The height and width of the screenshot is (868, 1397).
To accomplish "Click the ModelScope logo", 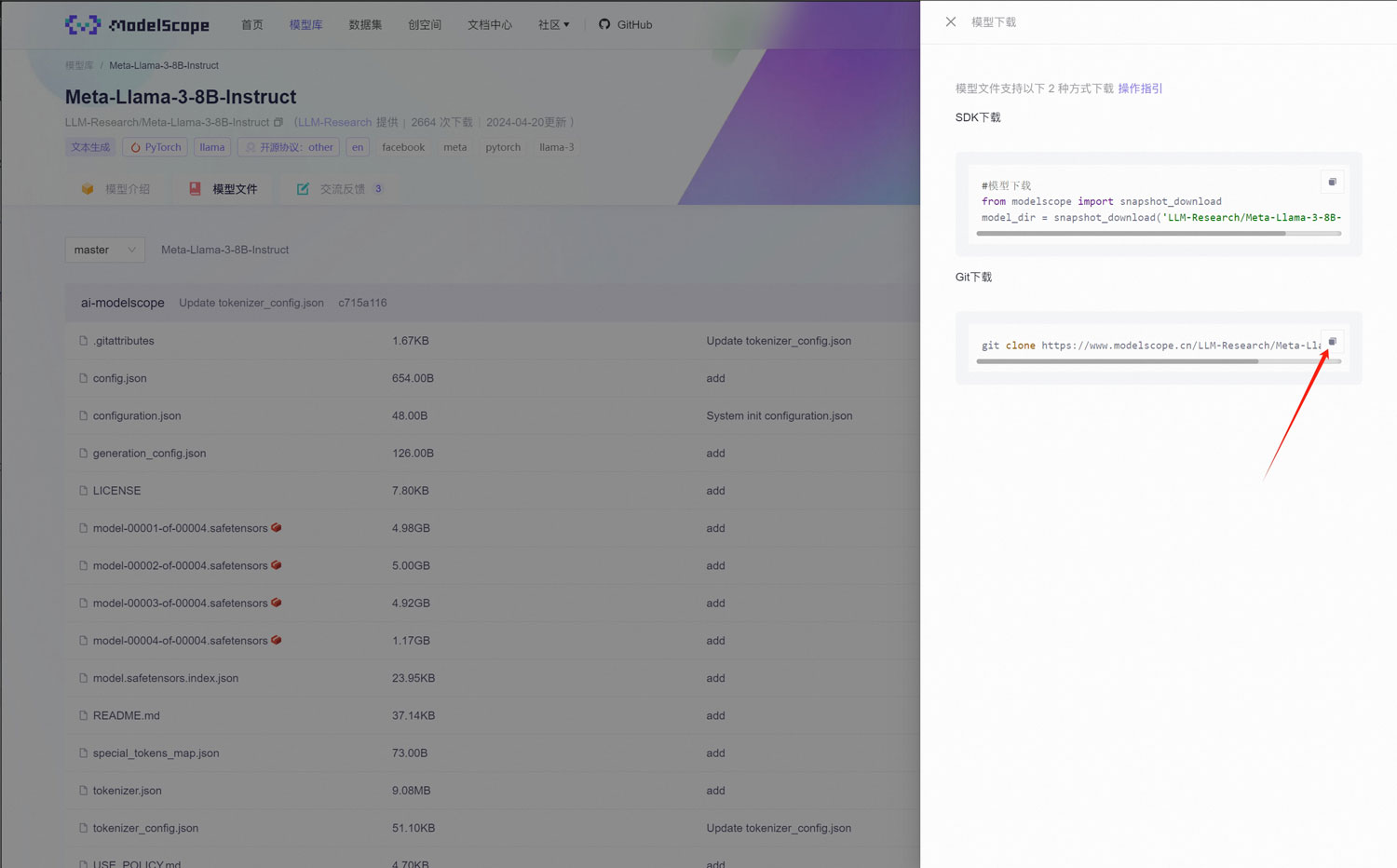I will click(138, 24).
